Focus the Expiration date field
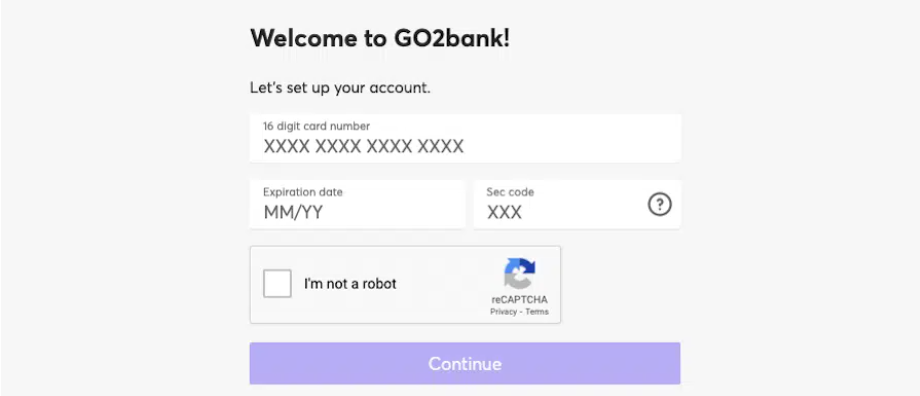 (x=357, y=204)
